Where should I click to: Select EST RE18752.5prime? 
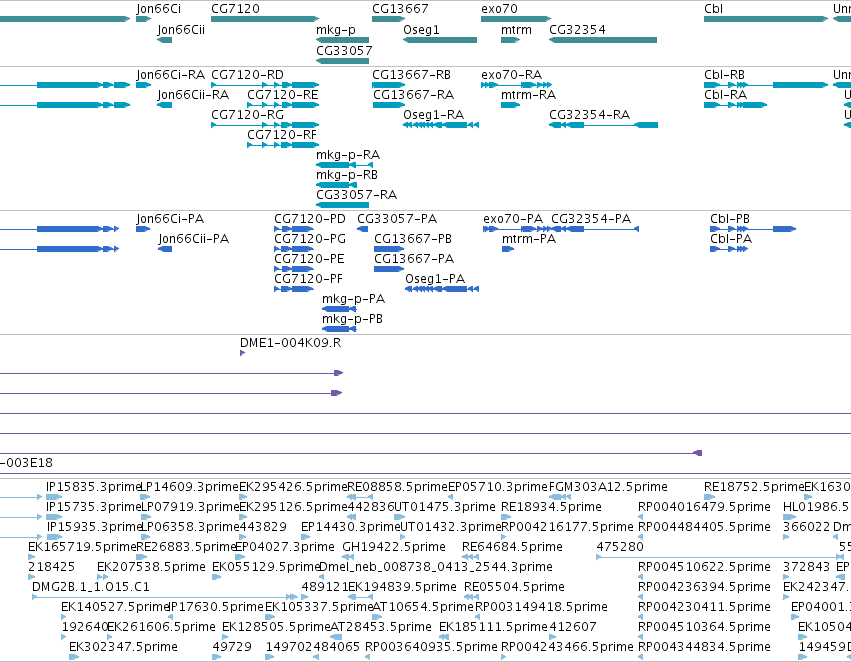coord(754,487)
